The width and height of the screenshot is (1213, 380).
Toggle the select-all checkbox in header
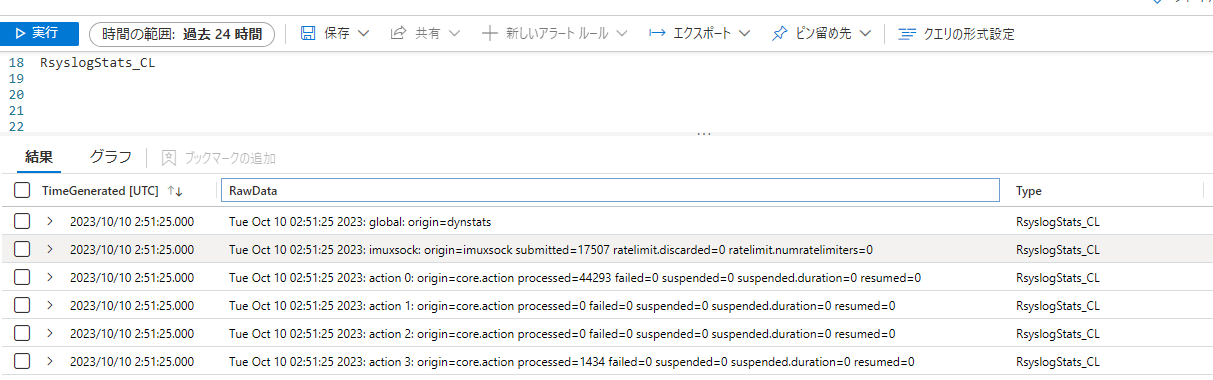click(22, 190)
